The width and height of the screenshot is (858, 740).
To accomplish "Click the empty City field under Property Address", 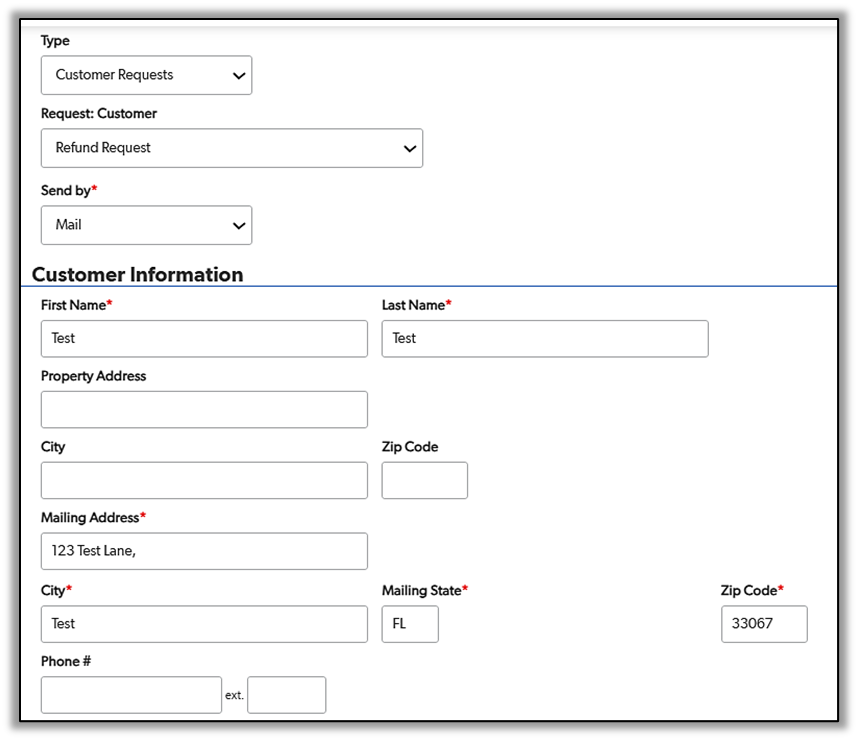I will (204, 481).
